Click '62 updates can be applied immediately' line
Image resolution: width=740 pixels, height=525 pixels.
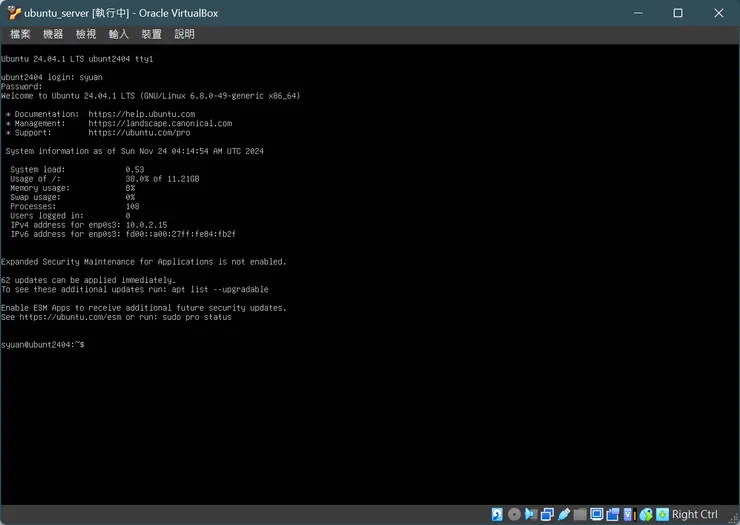(x=88, y=280)
